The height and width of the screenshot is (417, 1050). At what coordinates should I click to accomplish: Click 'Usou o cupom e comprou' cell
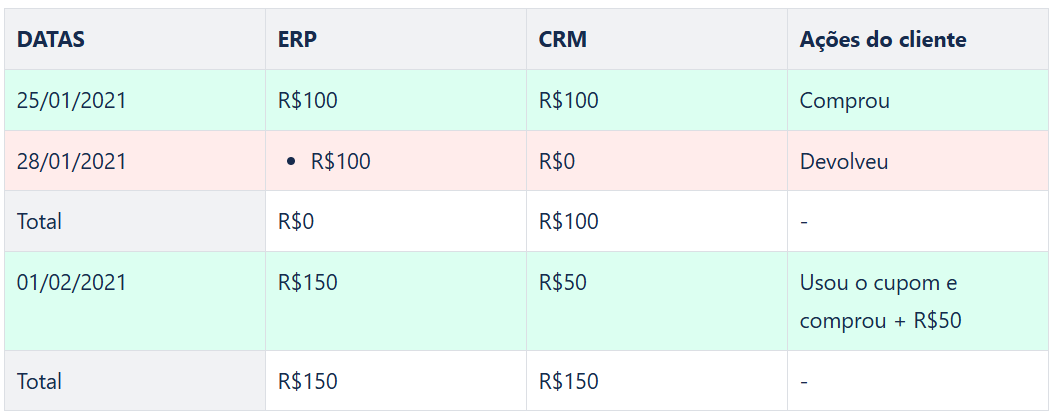tap(918, 301)
